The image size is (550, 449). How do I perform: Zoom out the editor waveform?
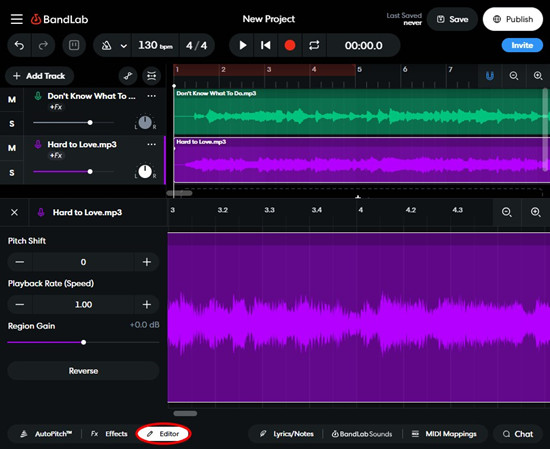[507, 212]
